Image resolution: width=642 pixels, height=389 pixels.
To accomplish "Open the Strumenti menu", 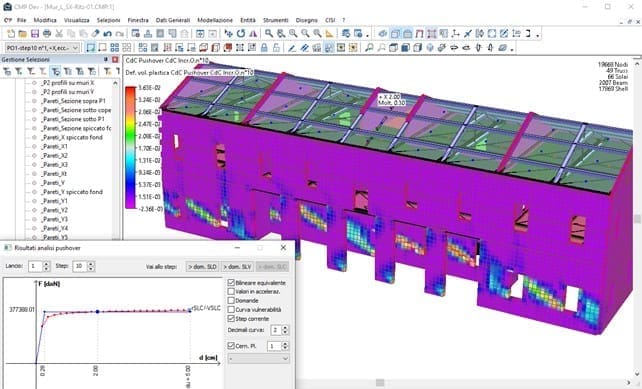I will 276,20.
